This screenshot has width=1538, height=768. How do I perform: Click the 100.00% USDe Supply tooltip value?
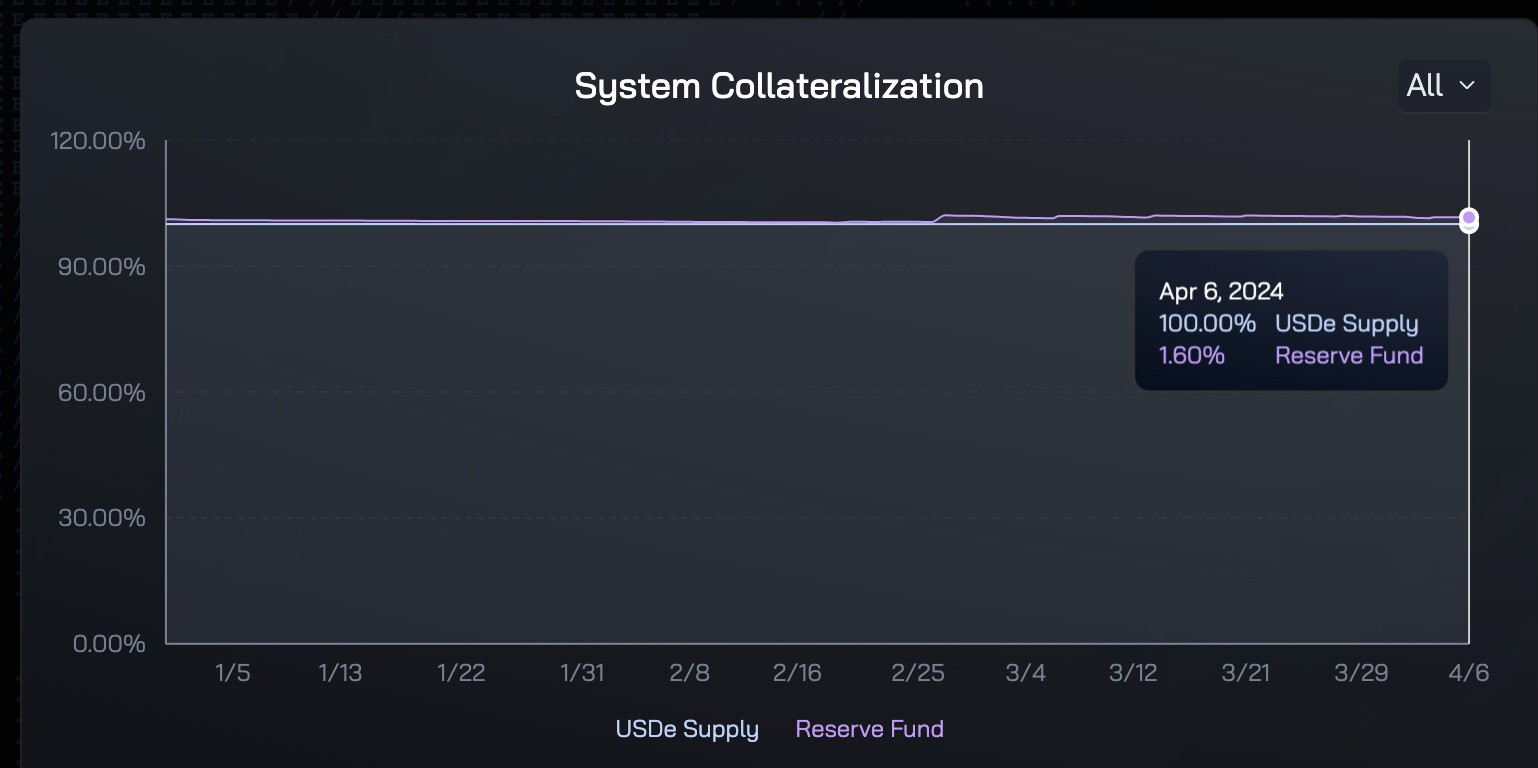[1207, 323]
